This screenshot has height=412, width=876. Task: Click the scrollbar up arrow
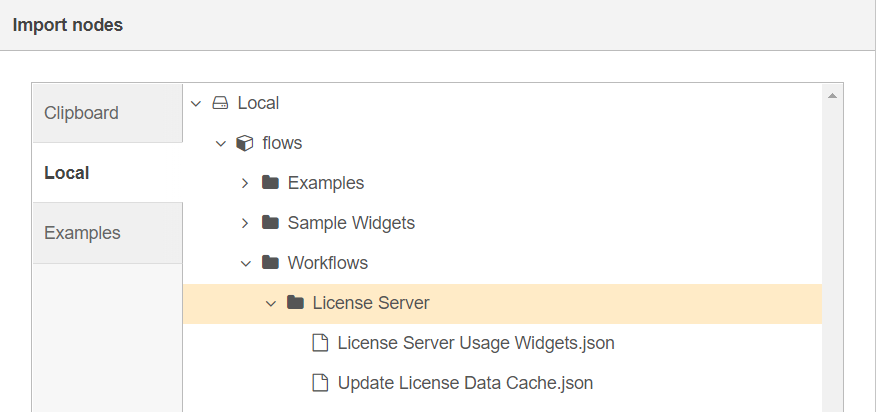tap(832, 96)
